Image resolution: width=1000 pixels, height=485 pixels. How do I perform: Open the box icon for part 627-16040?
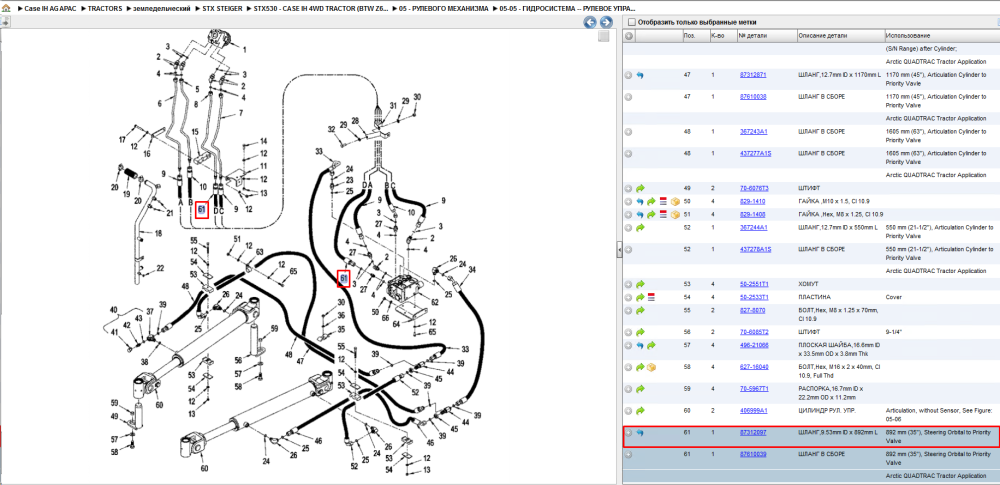coord(652,367)
